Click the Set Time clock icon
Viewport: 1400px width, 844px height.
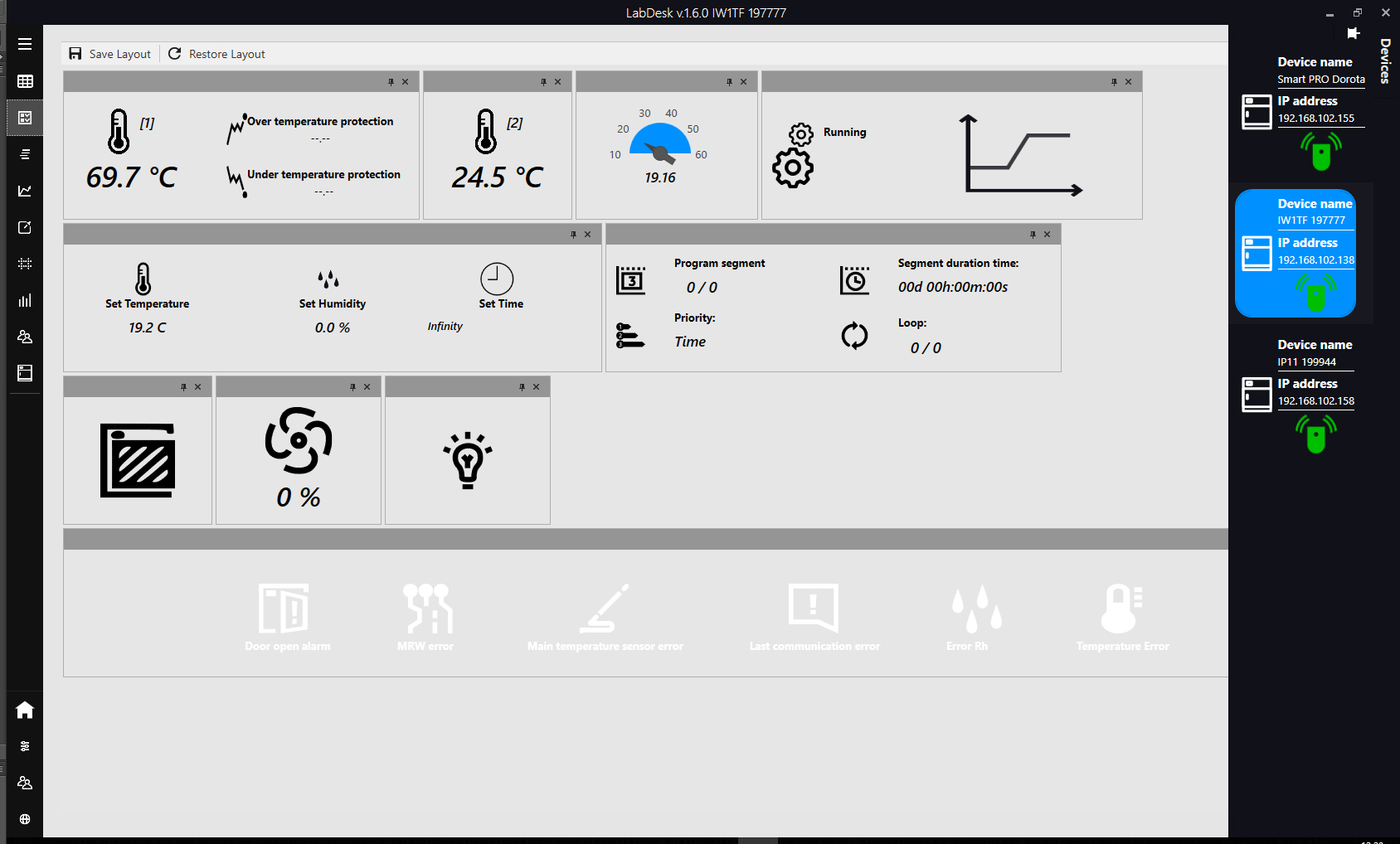point(497,279)
